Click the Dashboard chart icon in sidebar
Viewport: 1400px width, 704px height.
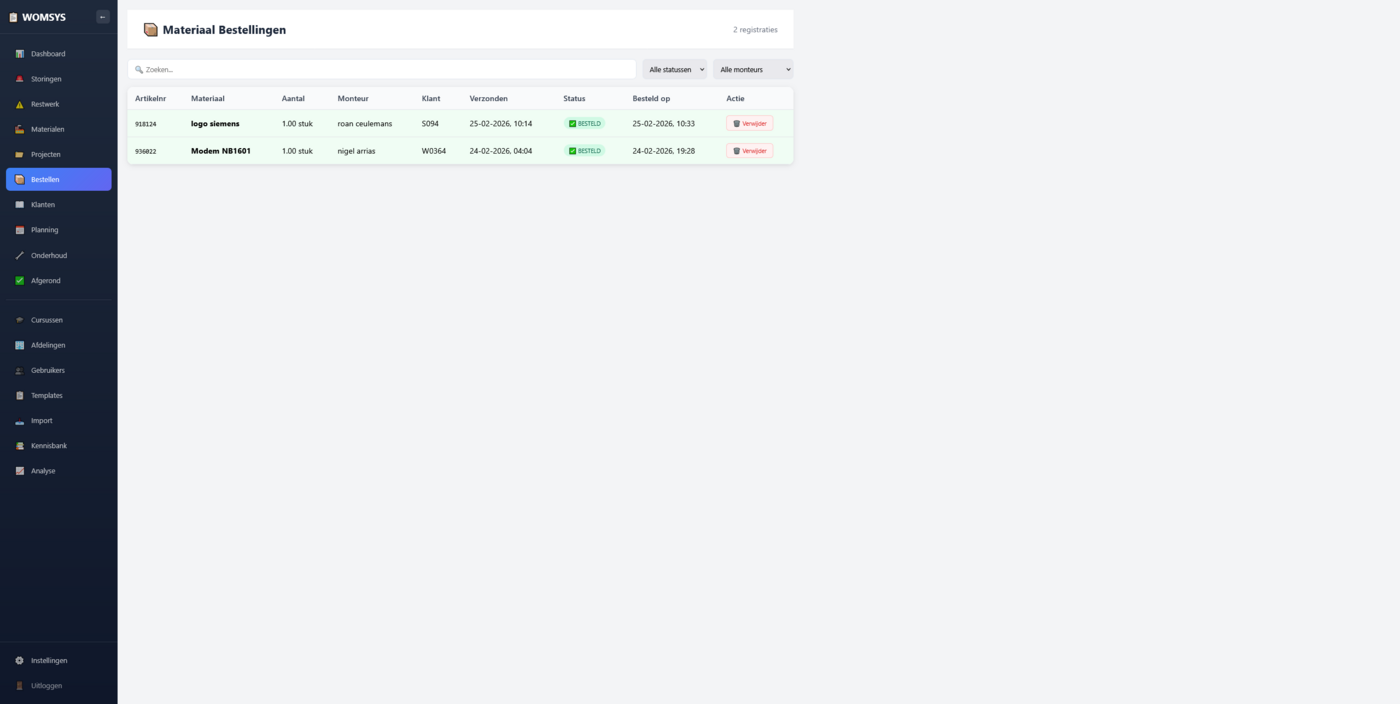20,54
